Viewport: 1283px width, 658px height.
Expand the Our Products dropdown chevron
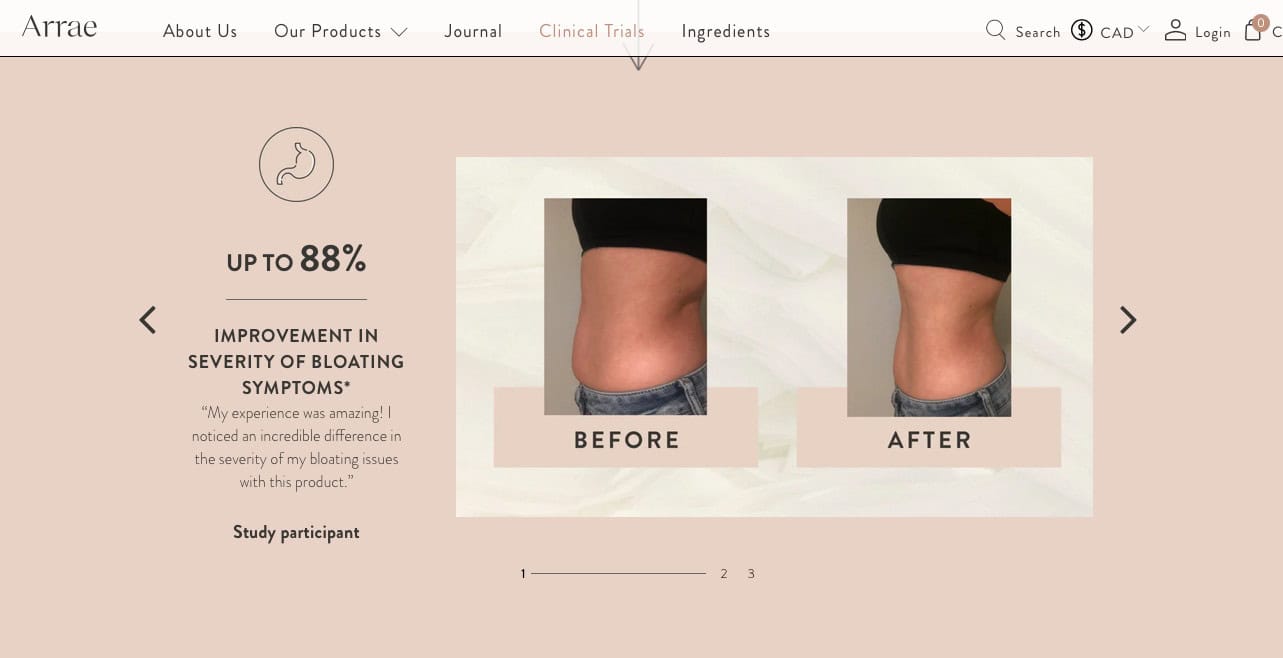(399, 32)
